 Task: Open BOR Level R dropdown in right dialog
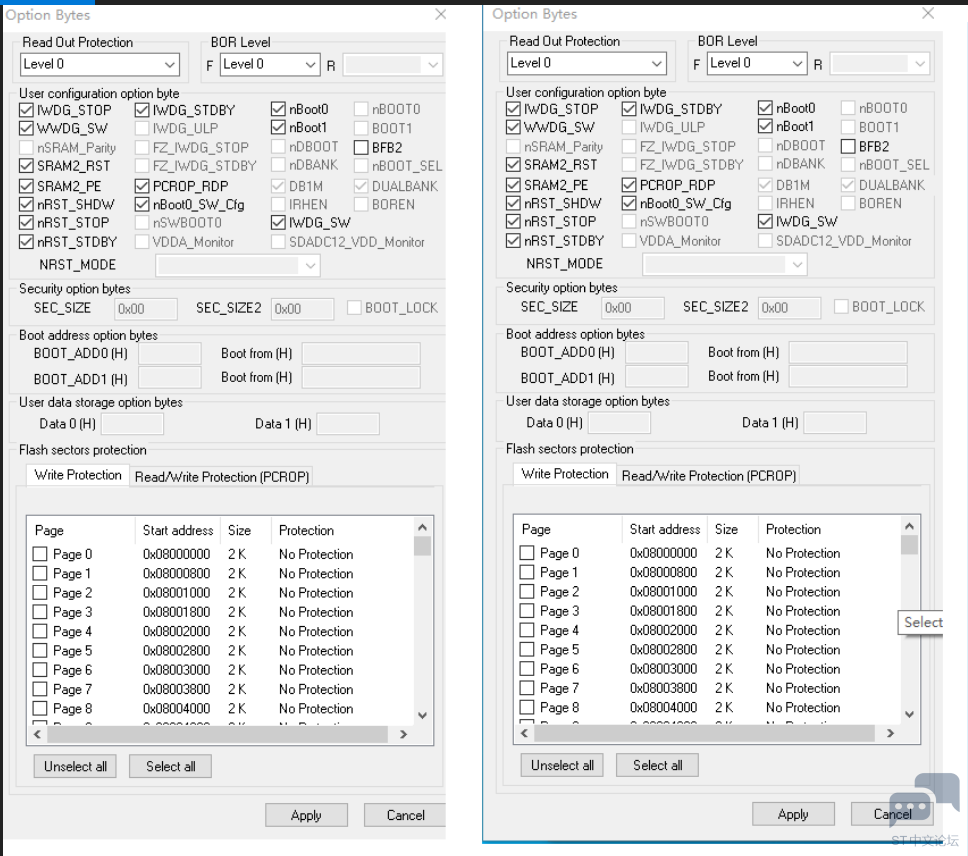click(880, 63)
